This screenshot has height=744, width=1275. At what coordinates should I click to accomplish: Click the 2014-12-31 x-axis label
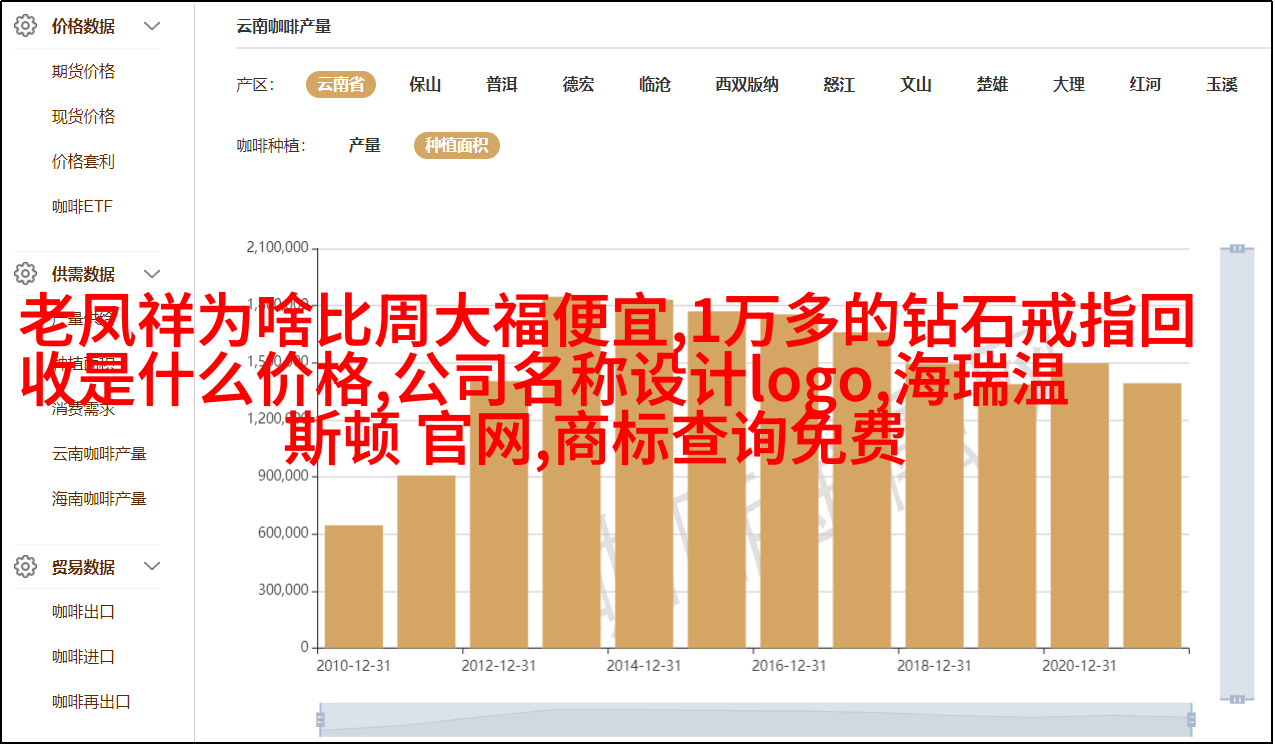pos(644,665)
